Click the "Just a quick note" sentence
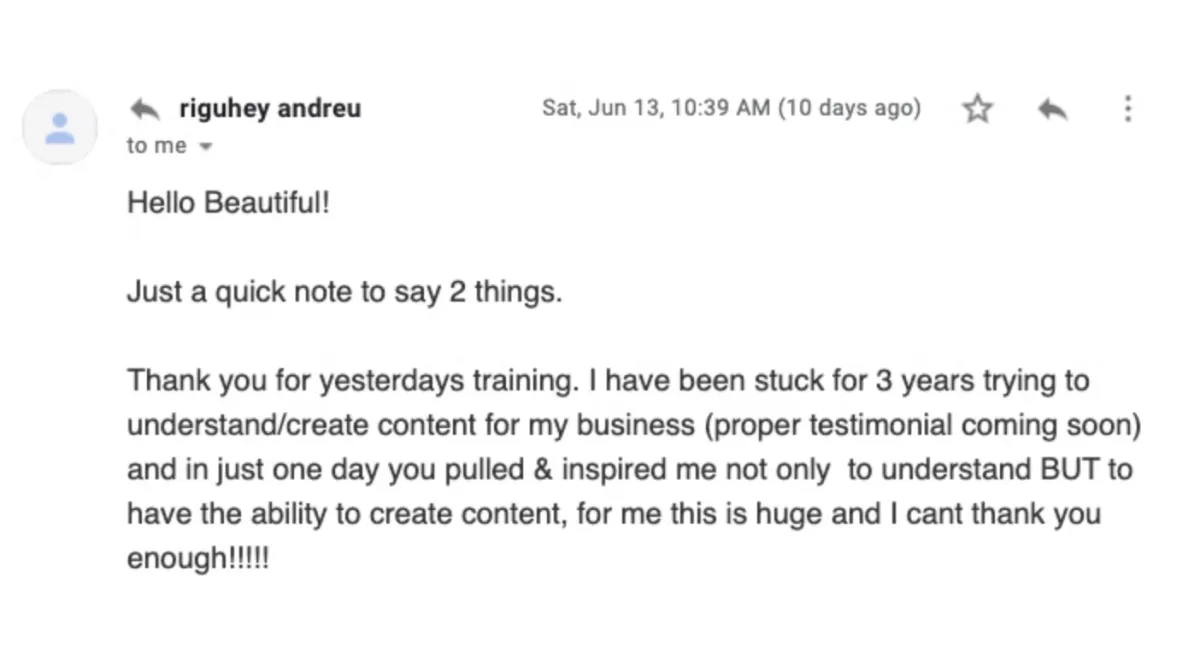Screen dimensions: 1200x651 click(x=344, y=293)
